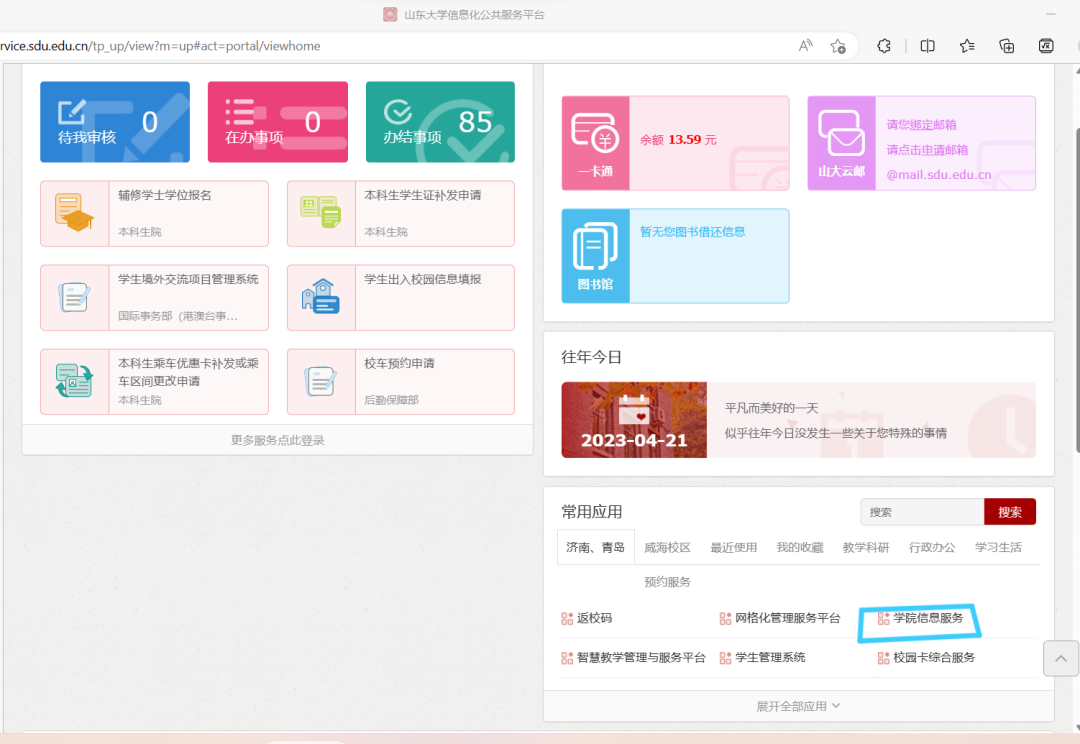The image size is (1080, 744).
Task: Click the 一卡通 campus card icon
Action: tap(595, 141)
